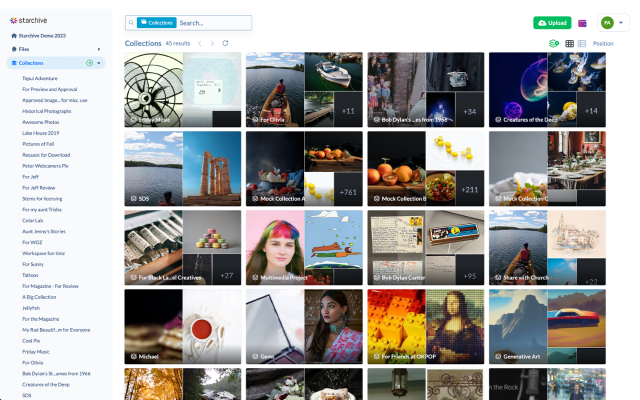
Task: Expand the Files section arrow
Action: click(98, 48)
